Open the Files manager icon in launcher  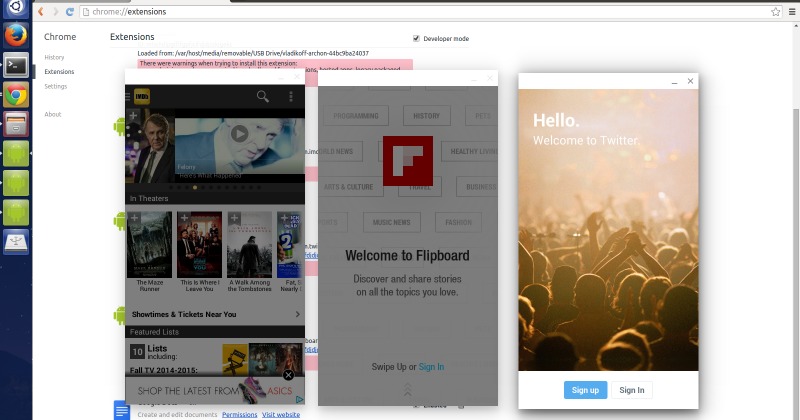tap(16, 125)
